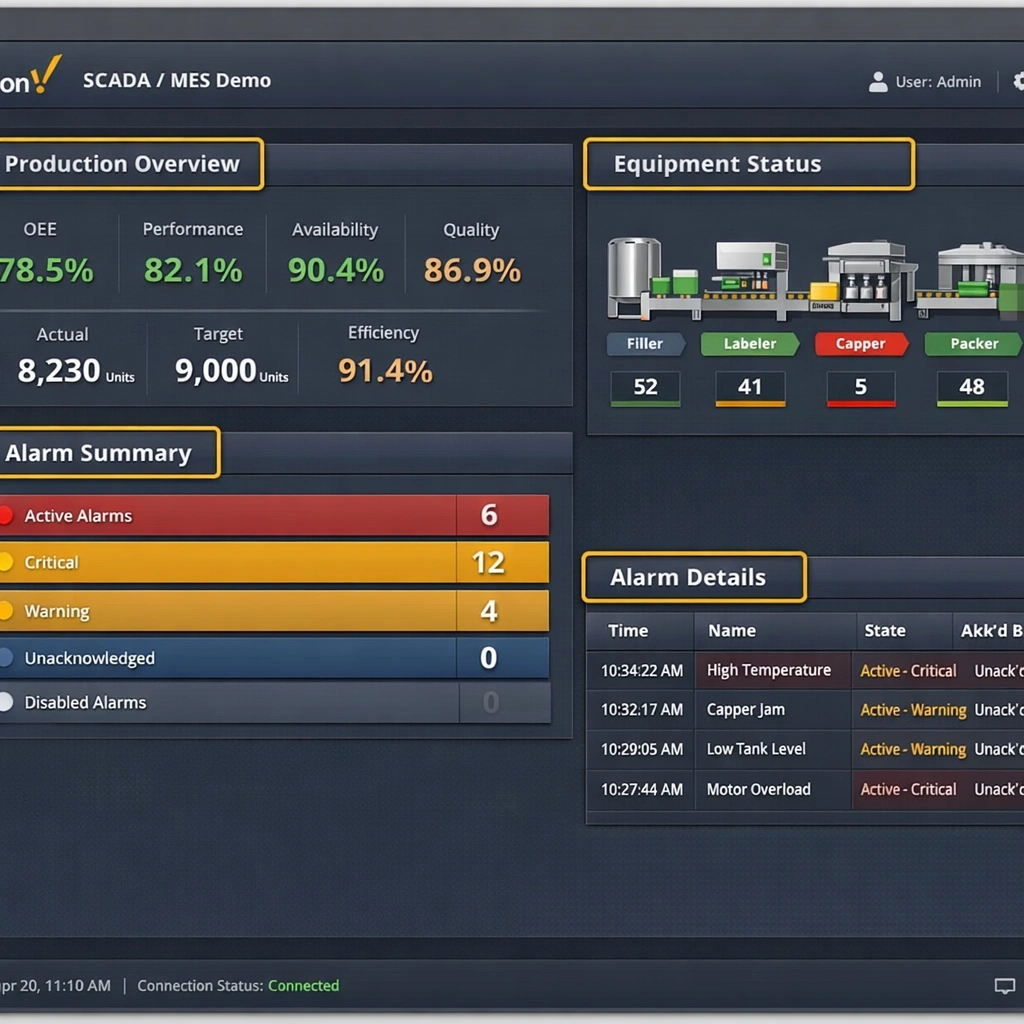This screenshot has height=1024, width=1024.
Task: Click the monitor icon in status bar
Action: [1004, 986]
